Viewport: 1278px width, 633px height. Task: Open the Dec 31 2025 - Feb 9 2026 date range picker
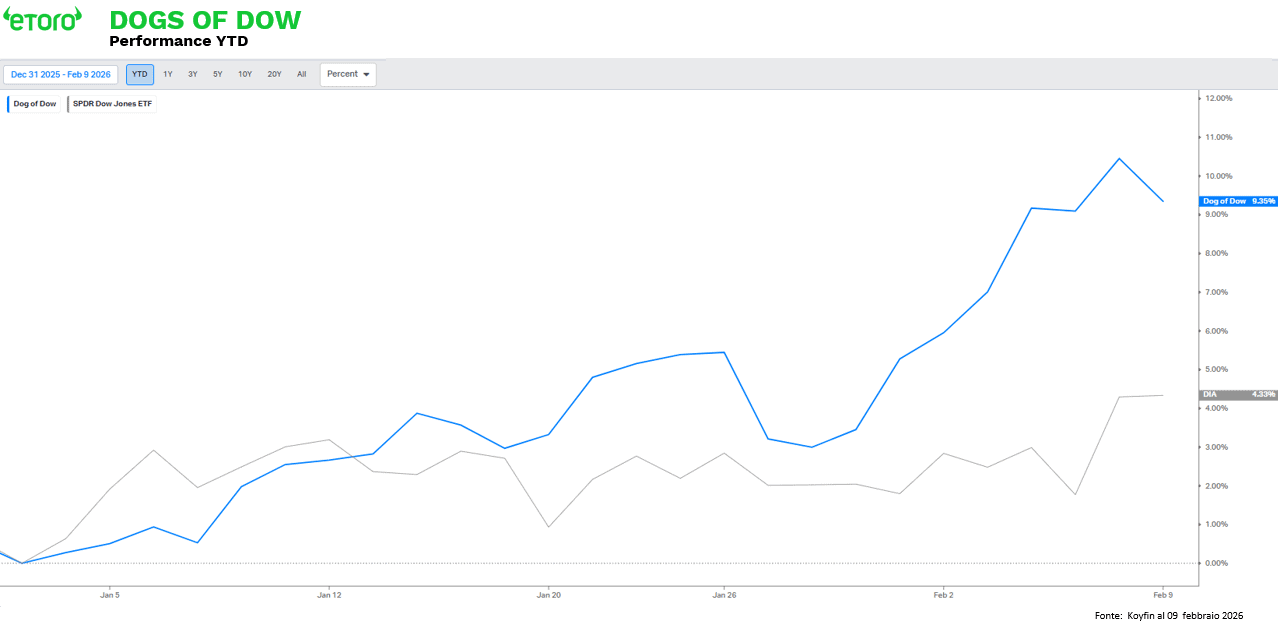[x=61, y=74]
